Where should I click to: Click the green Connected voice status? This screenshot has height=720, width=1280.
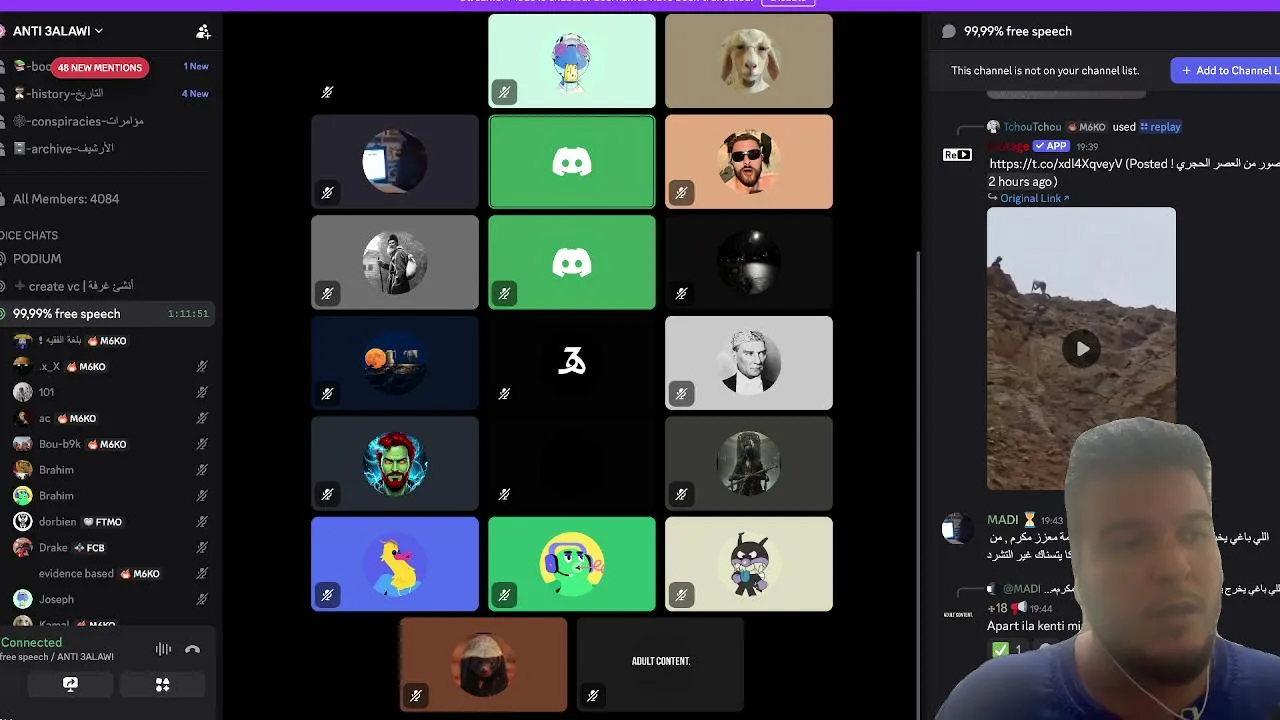coord(31,643)
